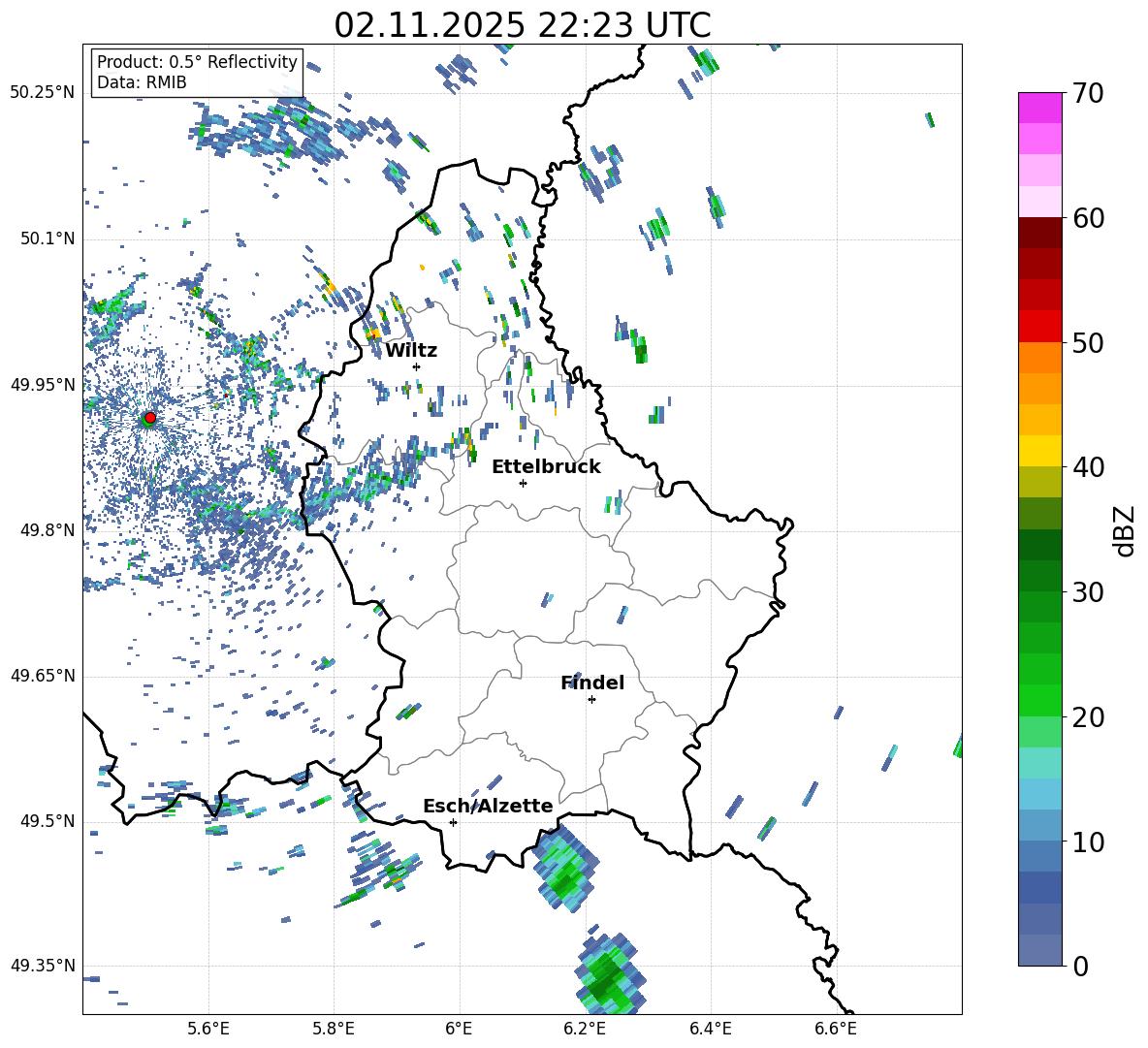Click the bright red colorbar swatch above 50
The image size is (1148, 1048).
(x=1039, y=327)
